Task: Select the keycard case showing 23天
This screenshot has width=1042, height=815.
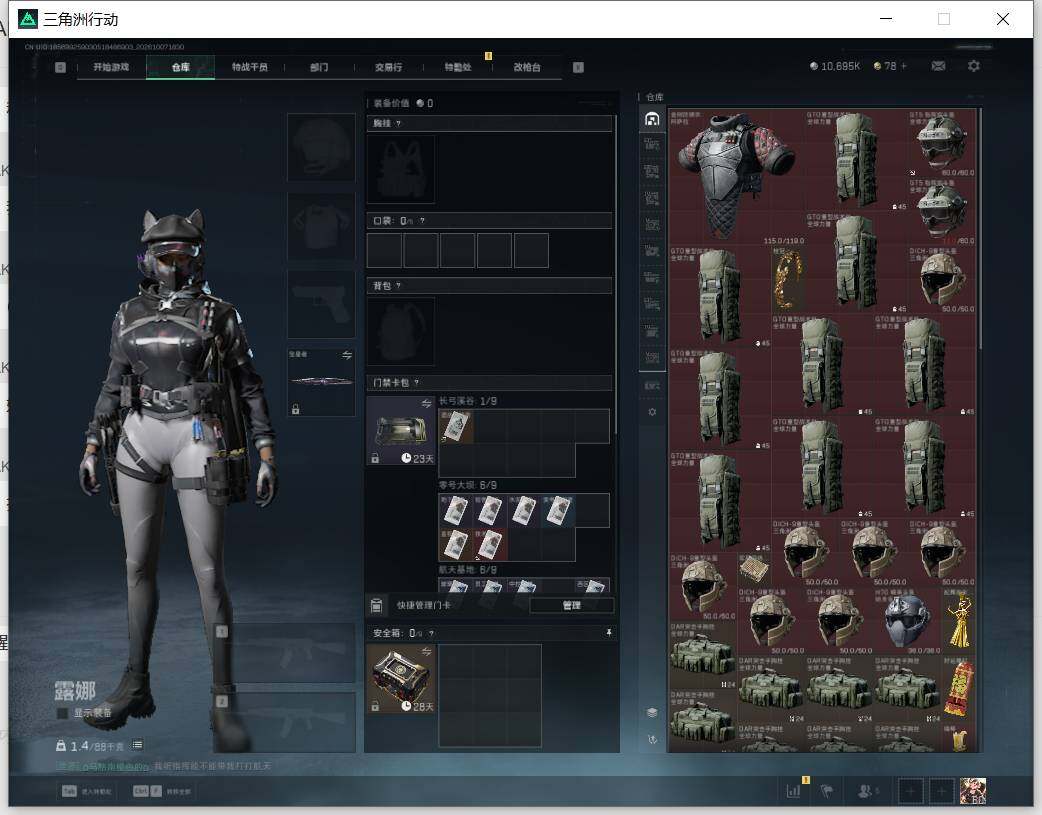Action: click(x=401, y=431)
